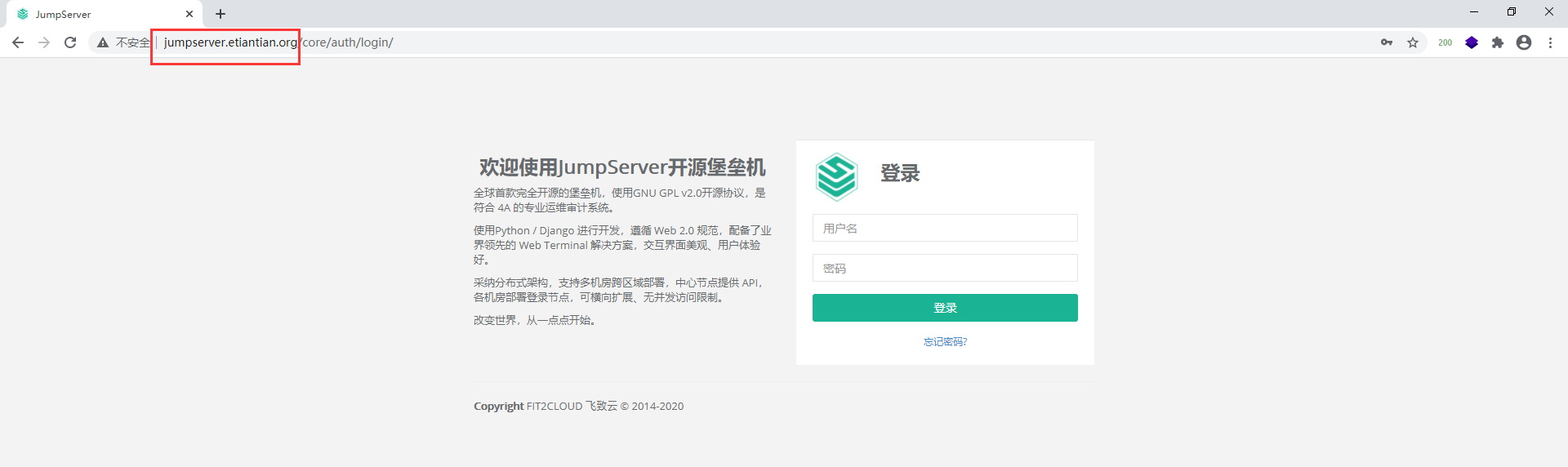Screen dimensions: 1568x467
Task: Open Chrome's three-dot menu
Action: 1550,42
